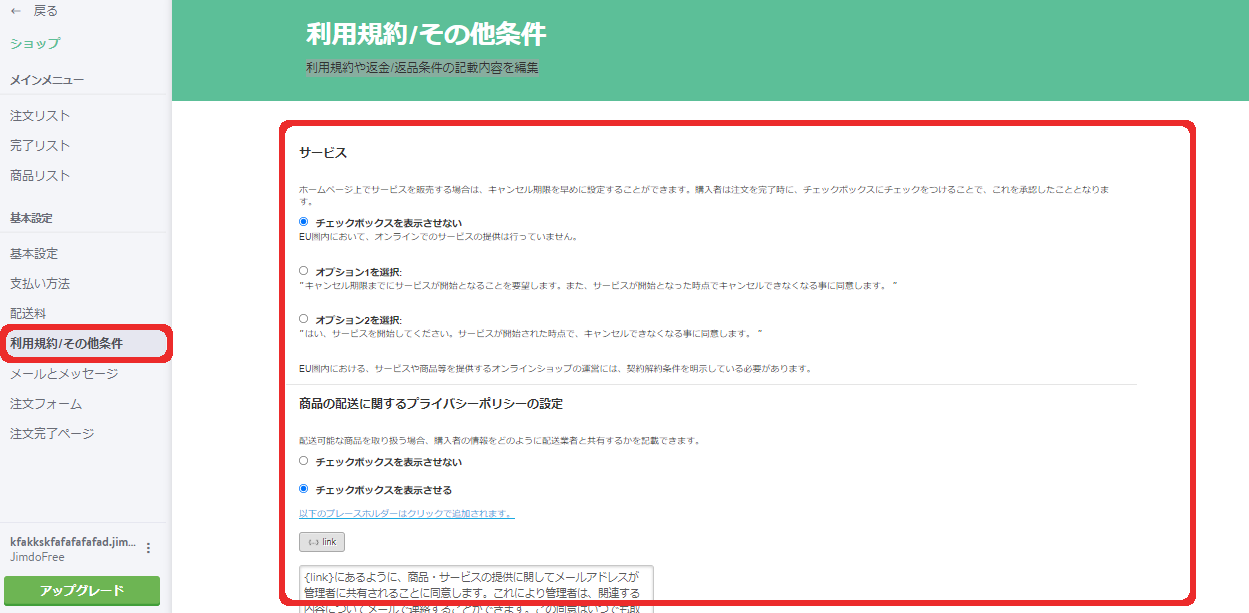Select オプション2を選択 radio button

[304, 319]
